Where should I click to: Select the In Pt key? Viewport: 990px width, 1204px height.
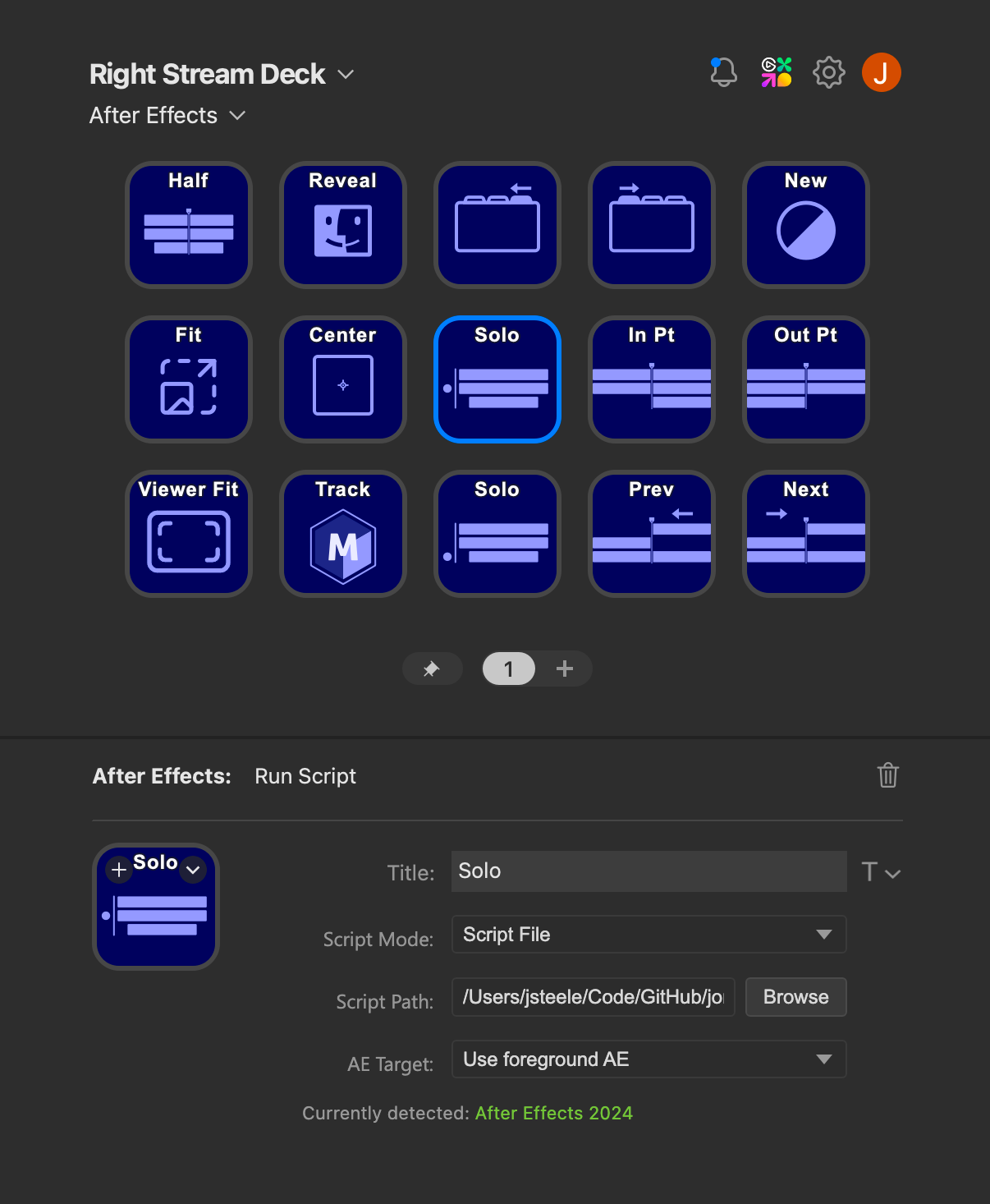(652, 379)
